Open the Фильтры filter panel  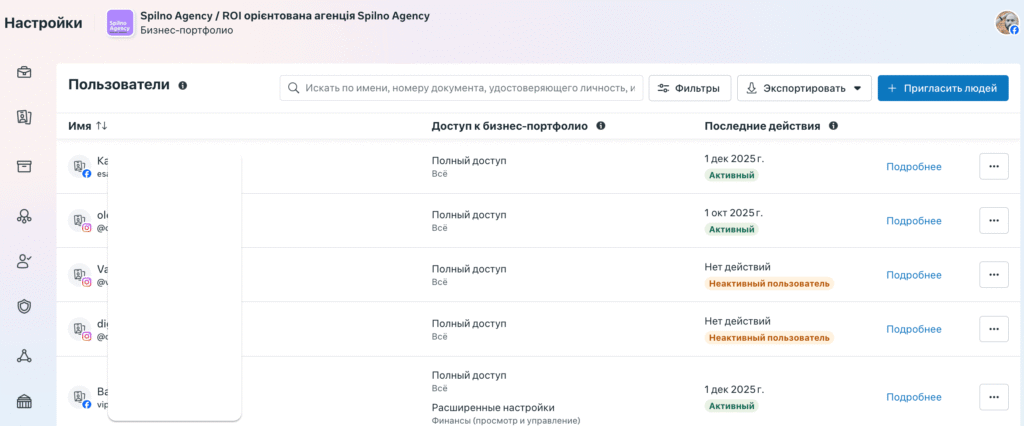[690, 88]
